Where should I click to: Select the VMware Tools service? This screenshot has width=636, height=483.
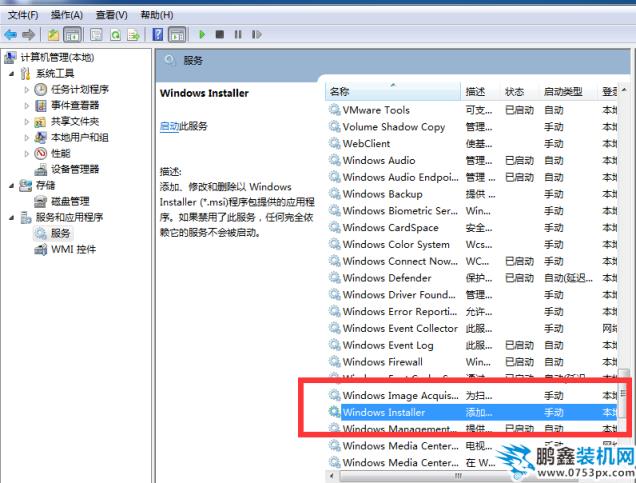pos(473,110)
